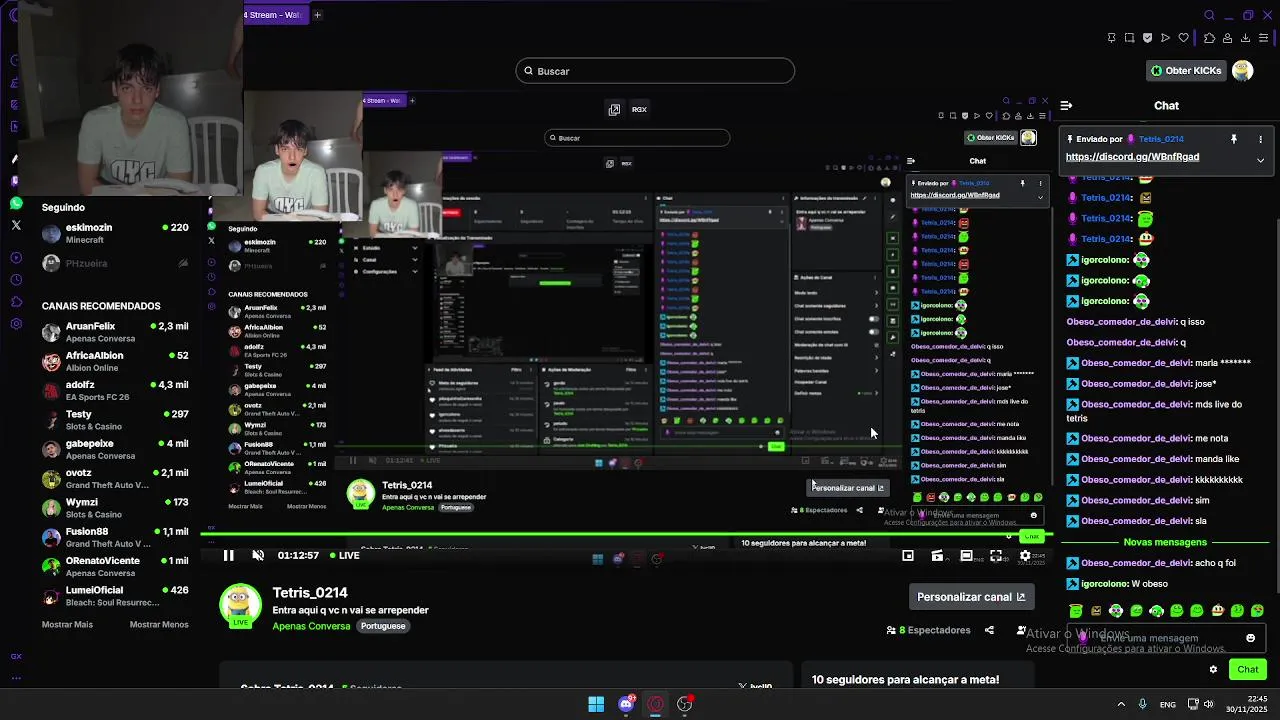Open the AfricaAlbion recommended channel
This screenshot has width=1280, height=720.
(x=115, y=361)
